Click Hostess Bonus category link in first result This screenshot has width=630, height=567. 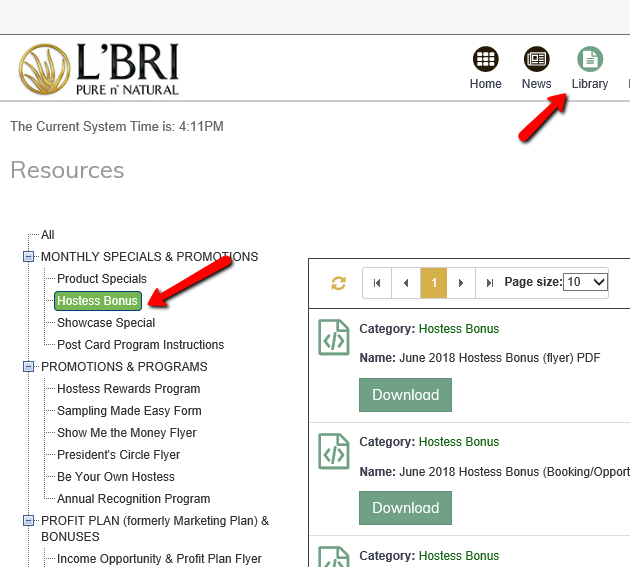coord(458,329)
